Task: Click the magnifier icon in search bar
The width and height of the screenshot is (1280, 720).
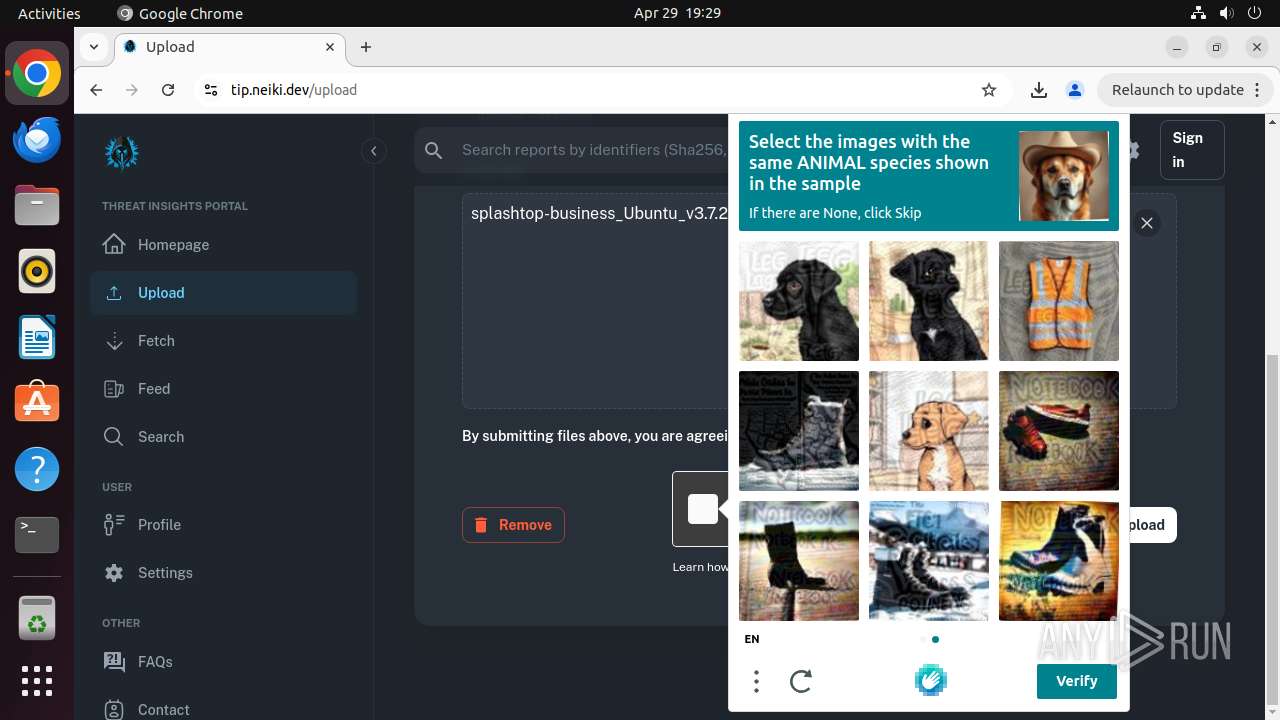Action: pyautogui.click(x=433, y=150)
